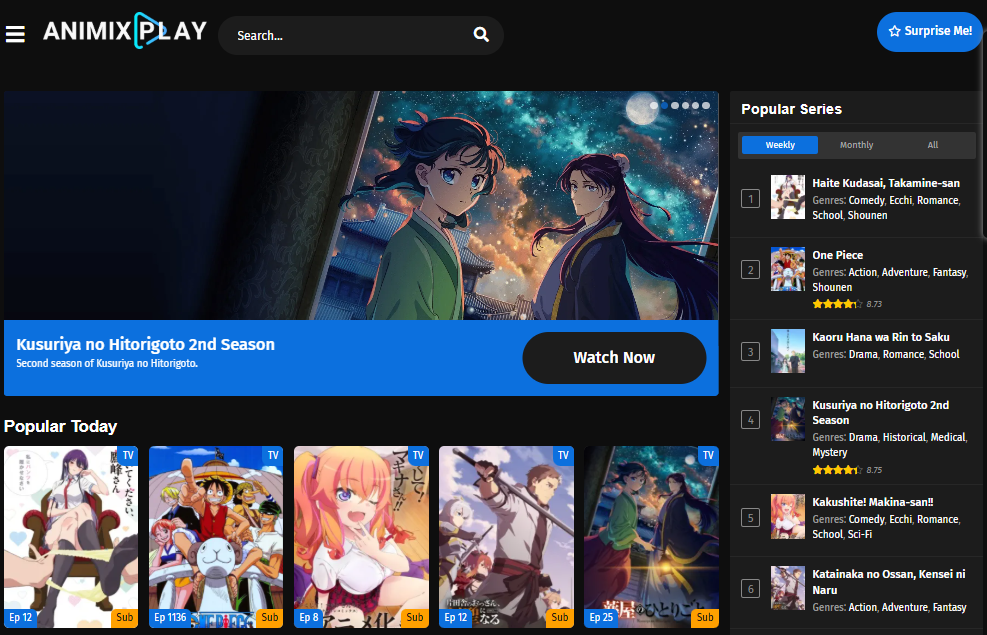Open One Piece in Popular Series
This screenshot has height=635, width=987.
click(837, 255)
